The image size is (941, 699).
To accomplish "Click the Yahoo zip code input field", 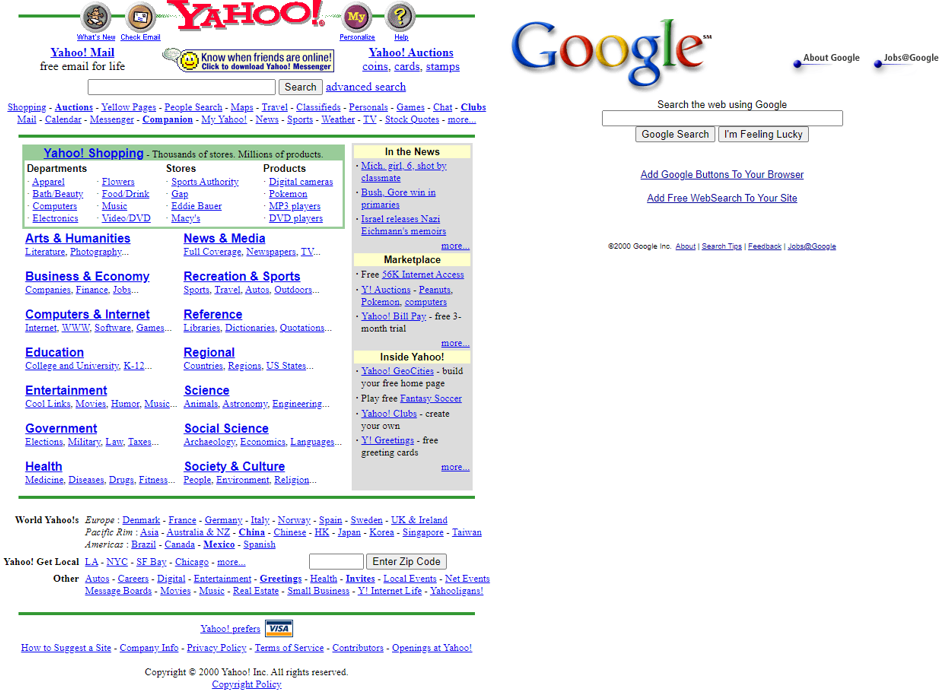I will pos(336,562).
